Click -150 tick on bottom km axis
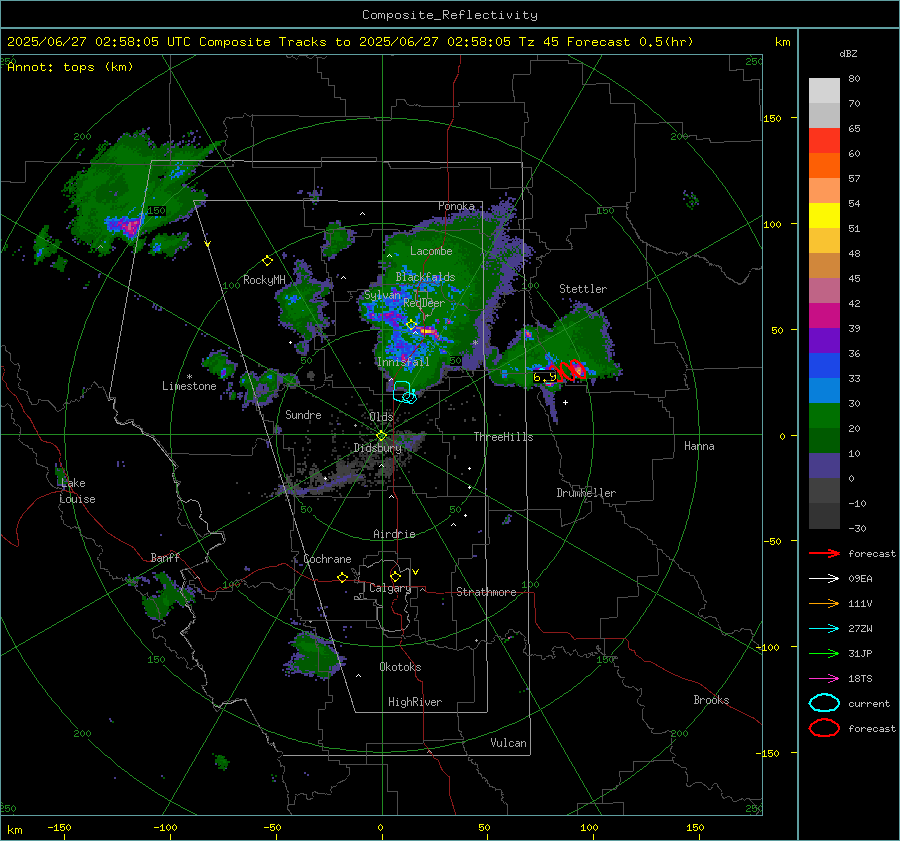The width and height of the screenshot is (900, 841). 59,828
